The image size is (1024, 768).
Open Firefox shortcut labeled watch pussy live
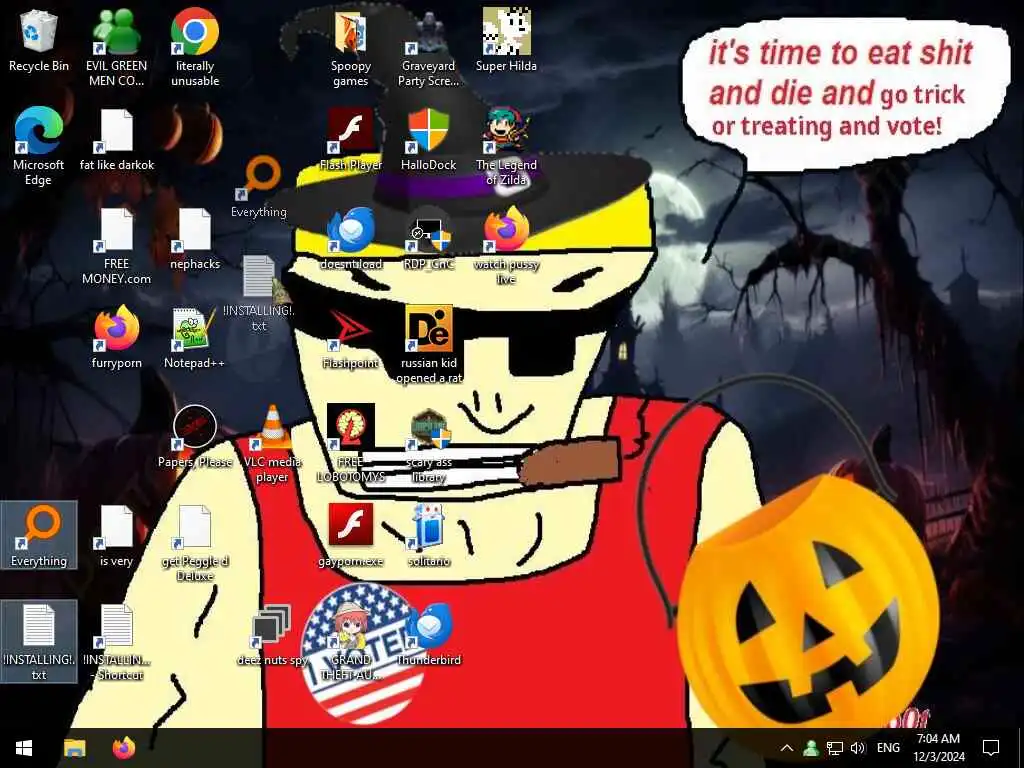coord(506,246)
